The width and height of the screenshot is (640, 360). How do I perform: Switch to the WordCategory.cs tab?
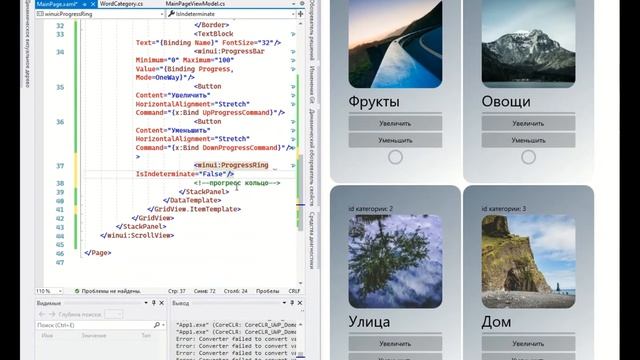(x=121, y=4)
